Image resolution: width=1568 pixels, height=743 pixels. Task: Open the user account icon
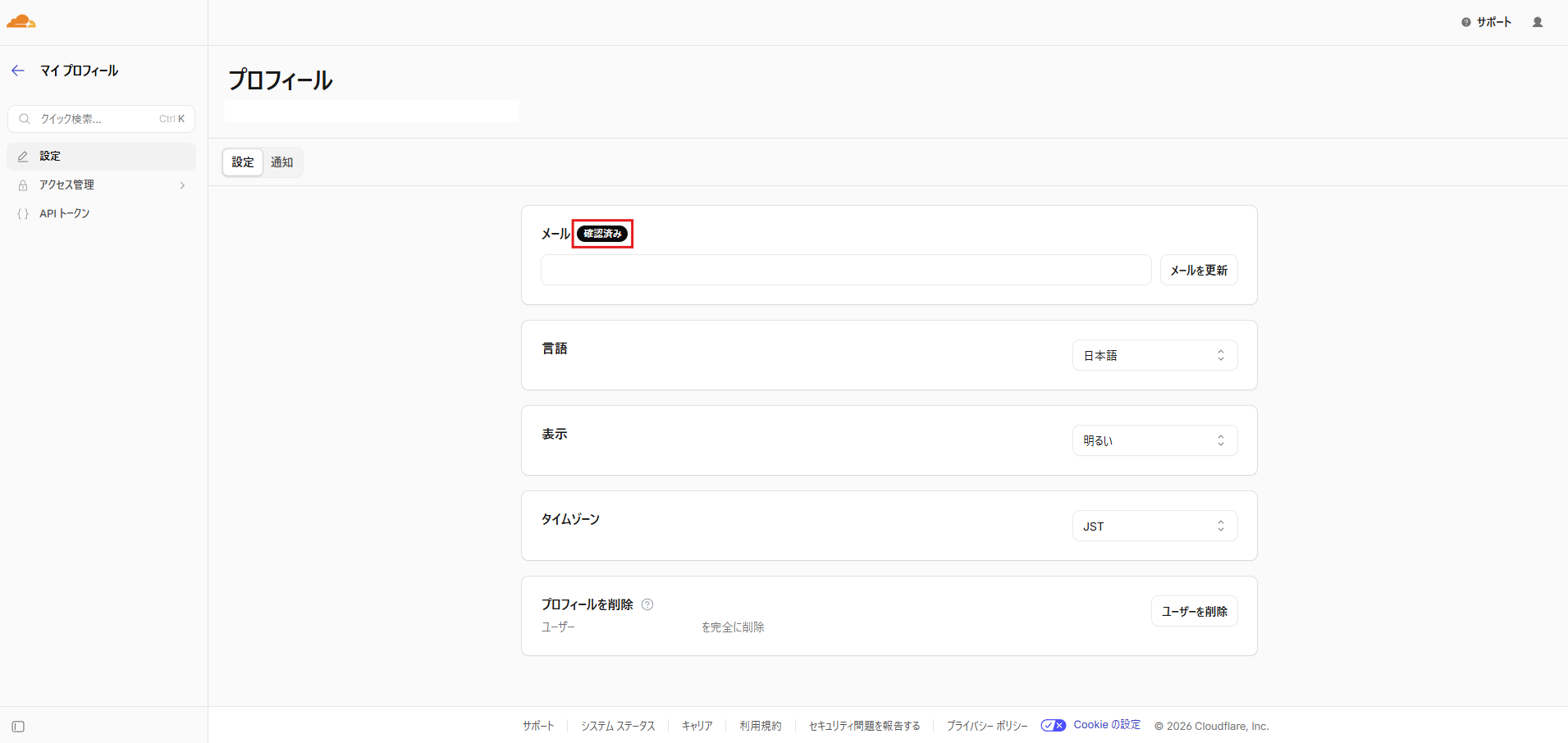click(1537, 22)
